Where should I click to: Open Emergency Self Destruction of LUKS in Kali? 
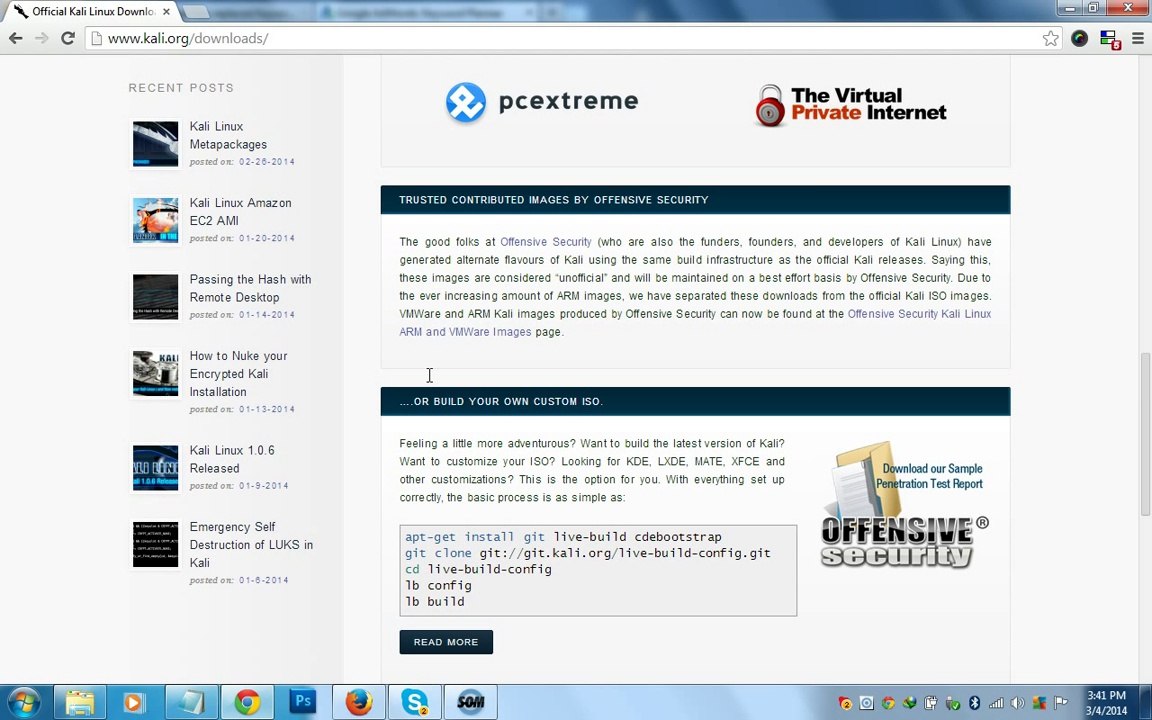point(251,544)
